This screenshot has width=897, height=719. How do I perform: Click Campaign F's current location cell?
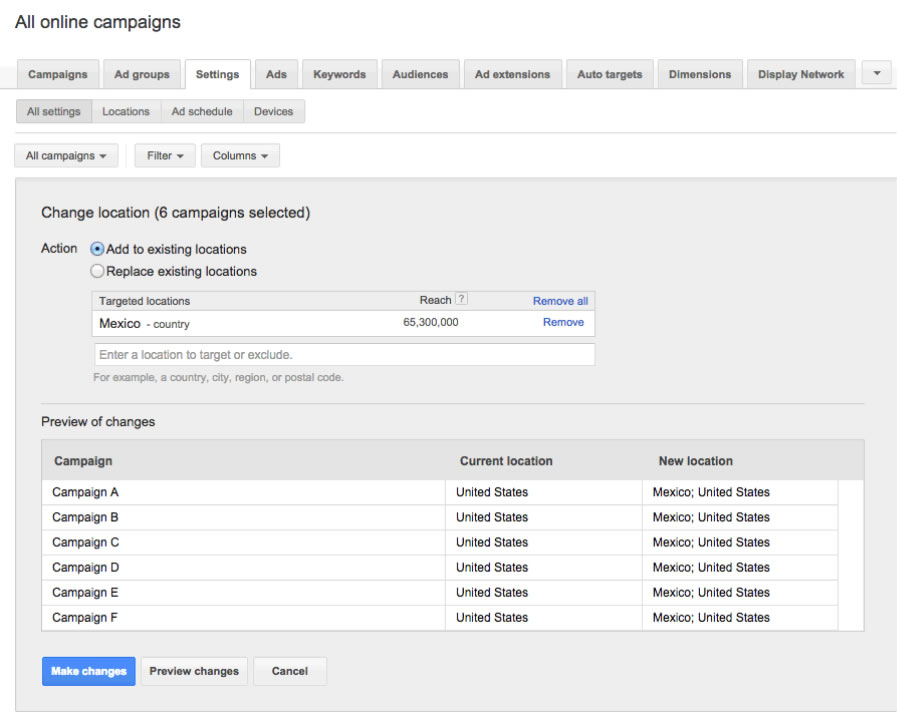544,618
